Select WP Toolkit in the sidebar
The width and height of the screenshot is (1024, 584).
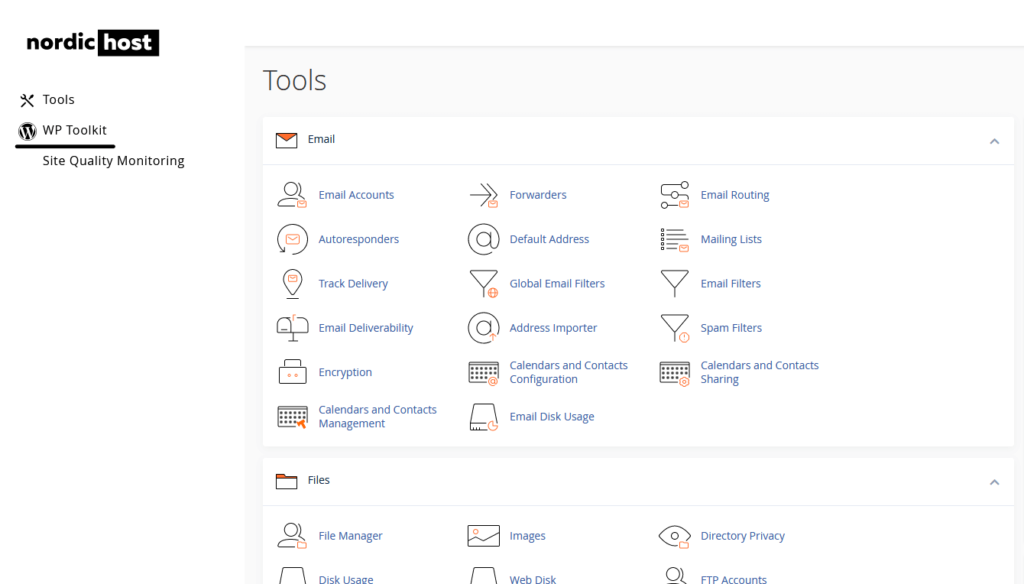(x=74, y=130)
